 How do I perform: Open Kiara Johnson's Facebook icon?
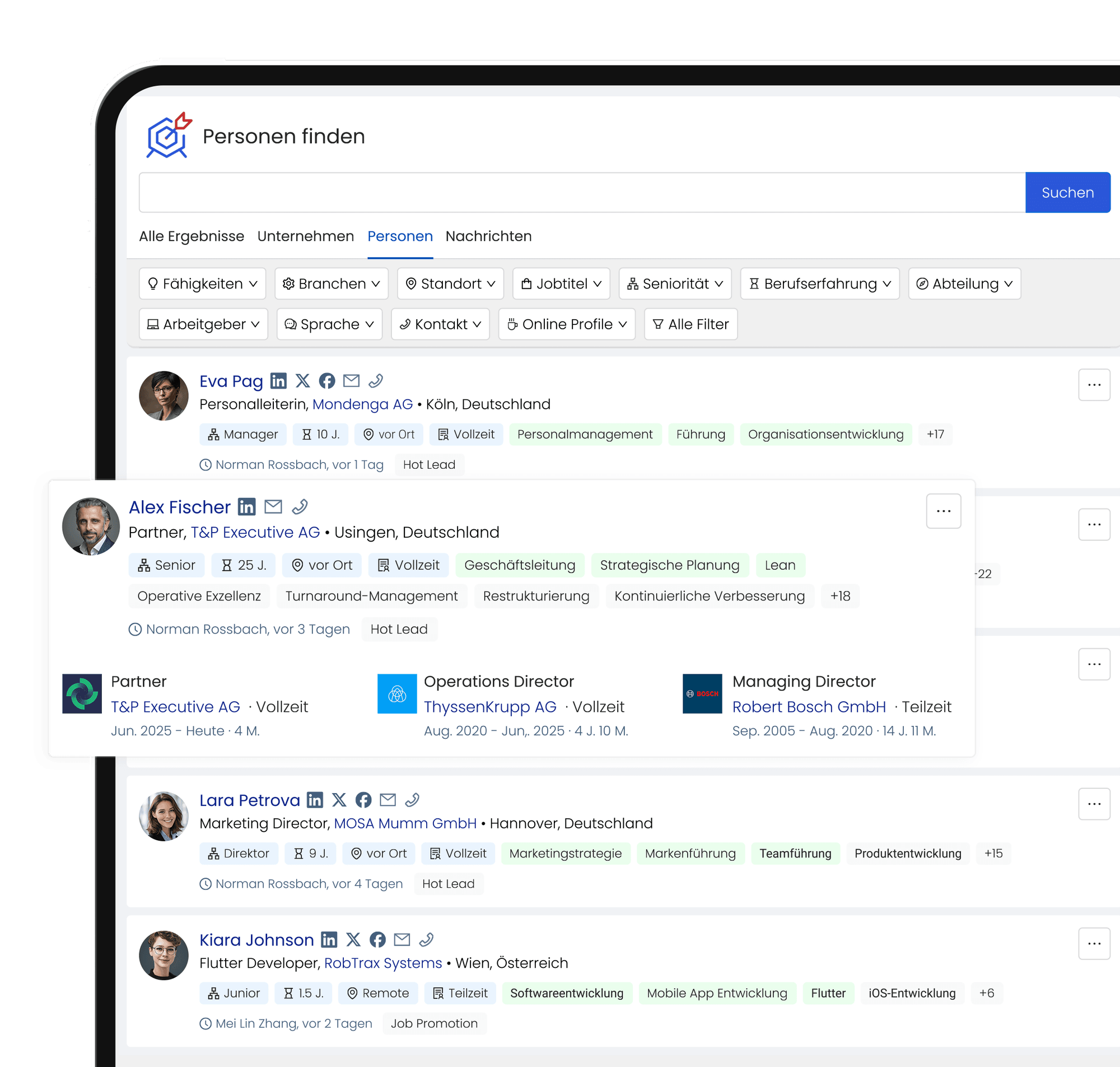pyautogui.click(x=377, y=940)
